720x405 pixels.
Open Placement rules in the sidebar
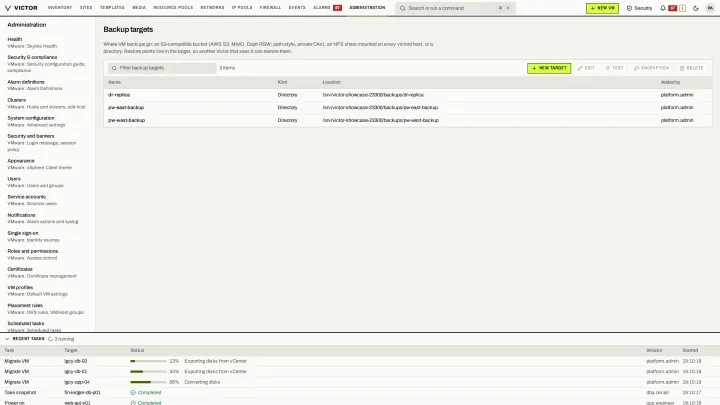tap(47, 309)
